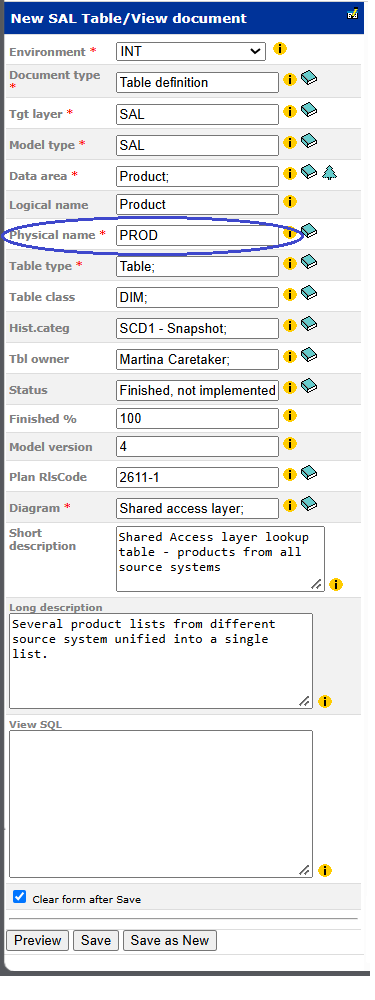Click the Hist.categ field with SCD1 - Snapshot;
The width and height of the screenshot is (375, 1000).
coord(197,328)
